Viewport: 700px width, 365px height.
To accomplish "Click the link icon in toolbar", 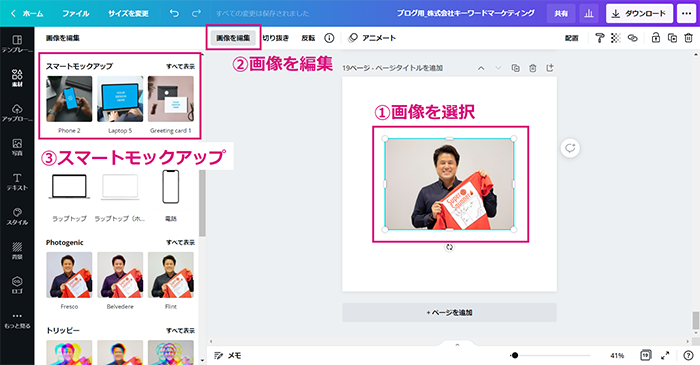I will [633, 38].
